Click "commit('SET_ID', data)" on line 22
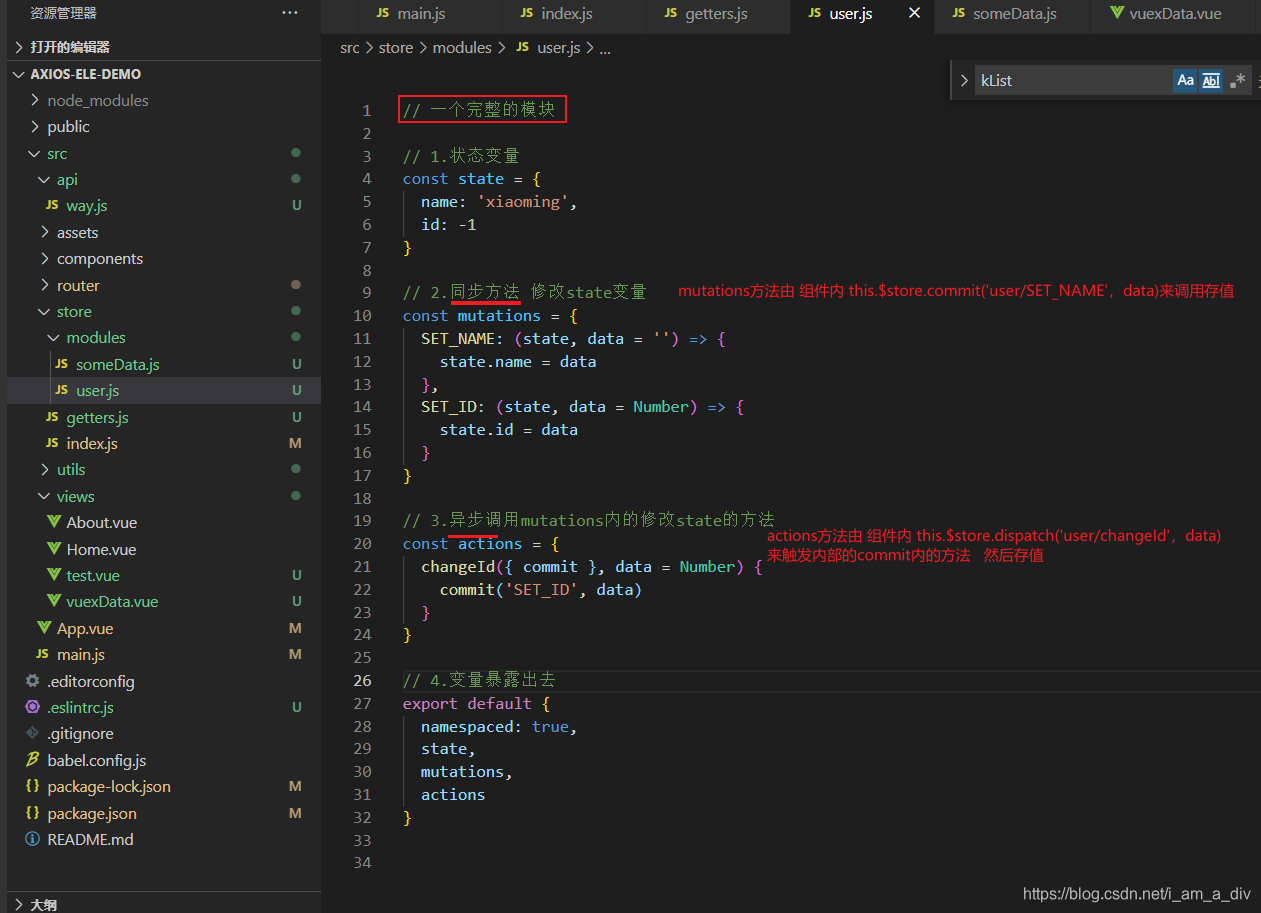 coord(540,589)
